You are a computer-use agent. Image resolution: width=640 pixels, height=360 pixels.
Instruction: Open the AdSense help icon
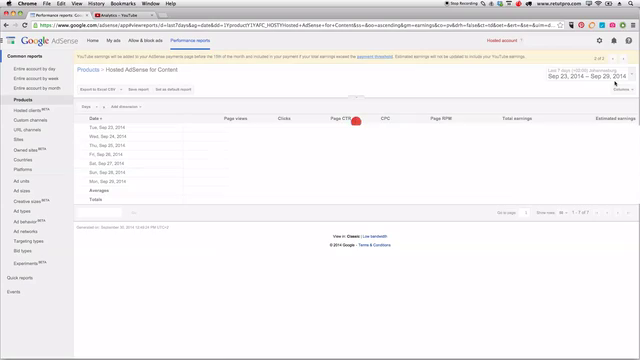(x=629, y=40)
